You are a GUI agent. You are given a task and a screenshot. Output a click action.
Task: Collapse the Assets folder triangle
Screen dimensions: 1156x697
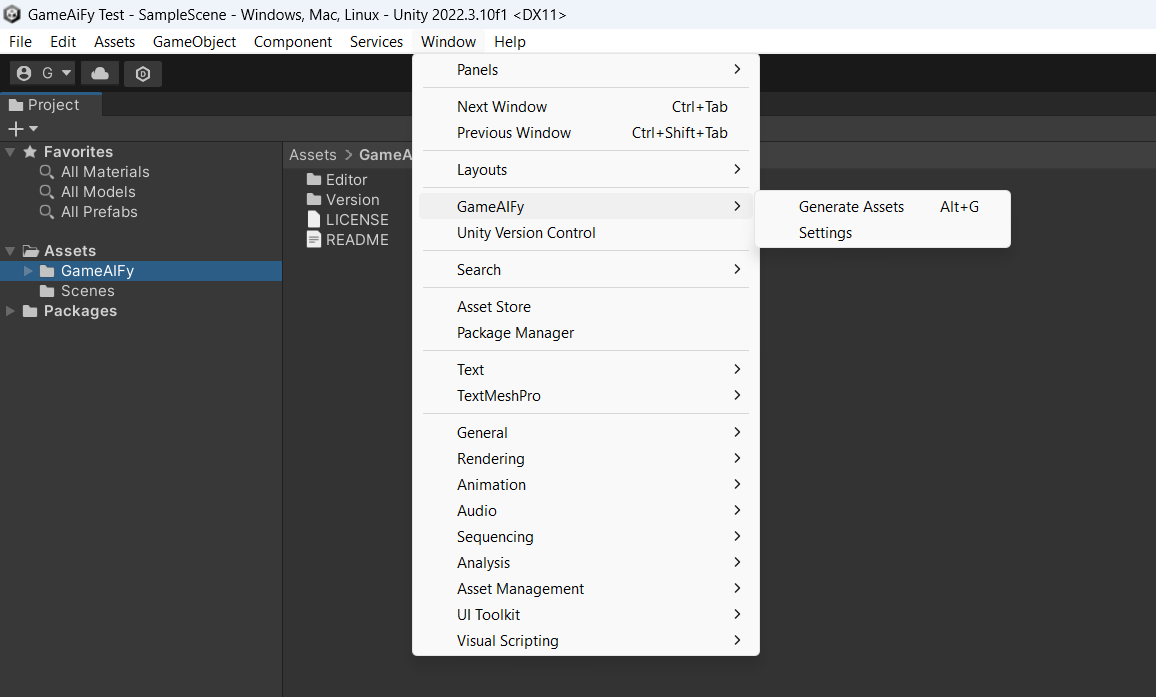pos(10,251)
